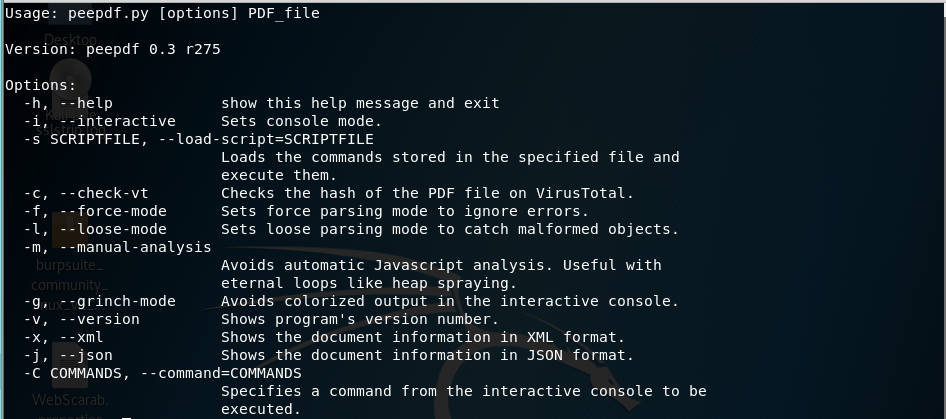Click the "Options:" heading text
946x419 pixels.
pos(40,85)
